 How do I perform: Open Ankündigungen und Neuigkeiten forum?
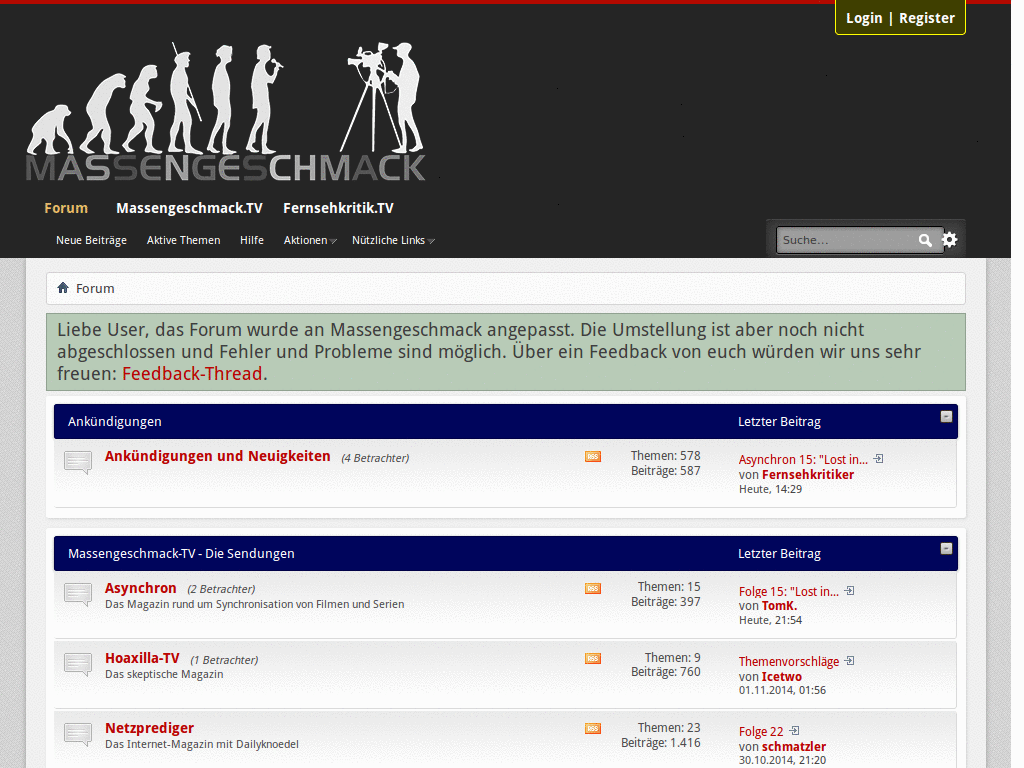217,456
